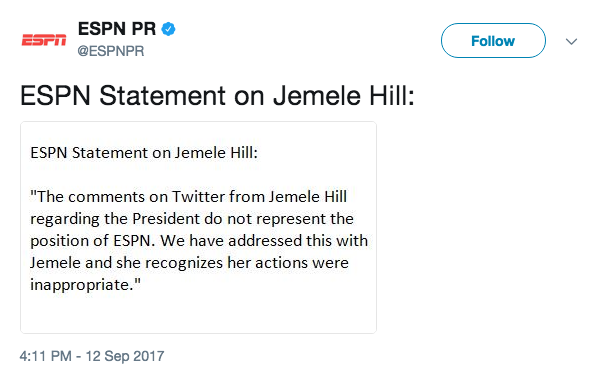
Task: Open the ESPN PR profile name link
Action: pyautogui.click(x=117, y=29)
